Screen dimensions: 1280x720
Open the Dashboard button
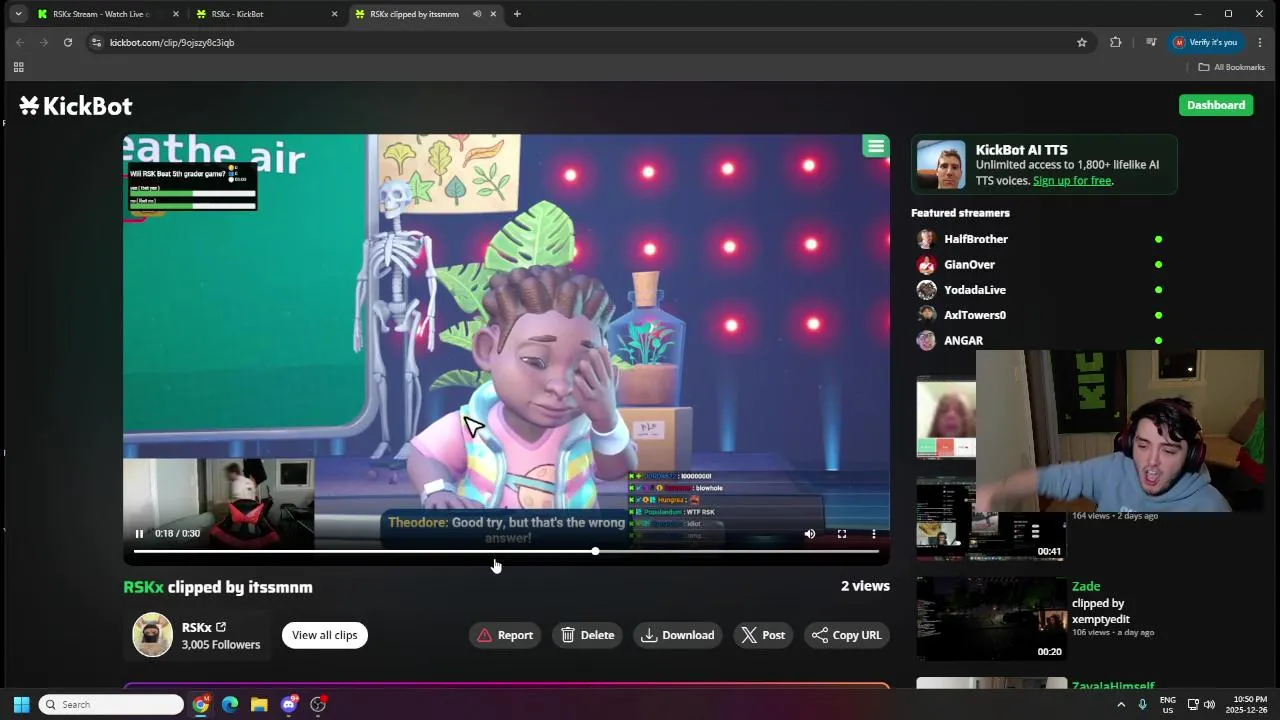(x=1216, y=105)
